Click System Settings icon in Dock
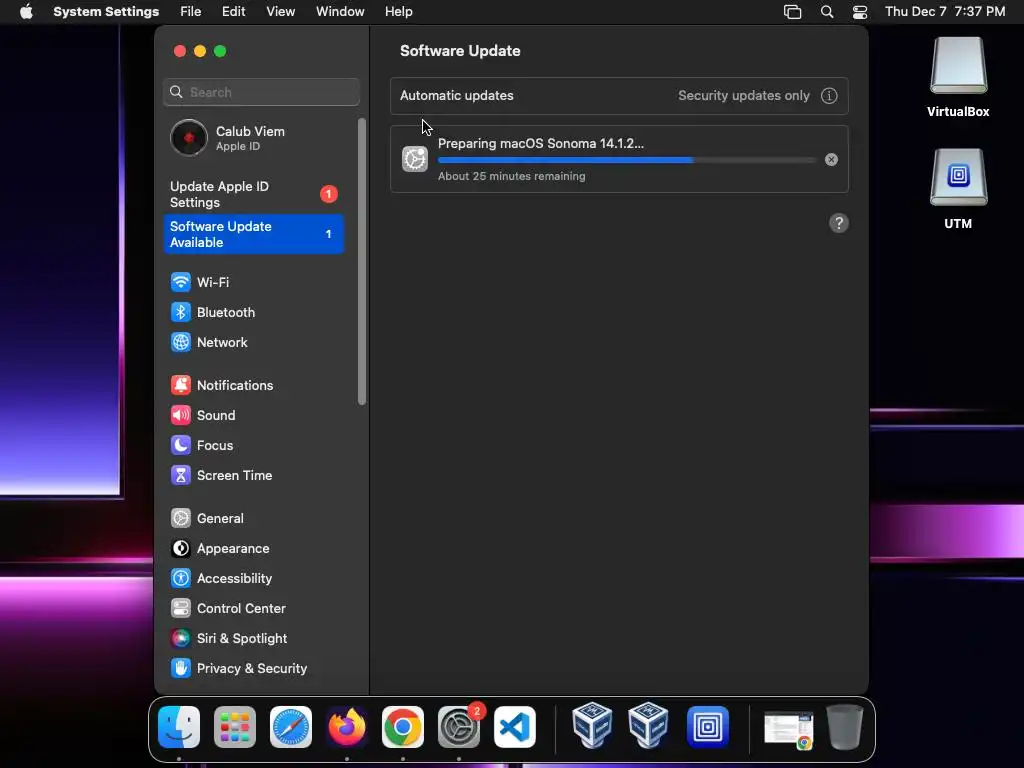The width and height of the screenshot is (1024, 768). (459, 727)
